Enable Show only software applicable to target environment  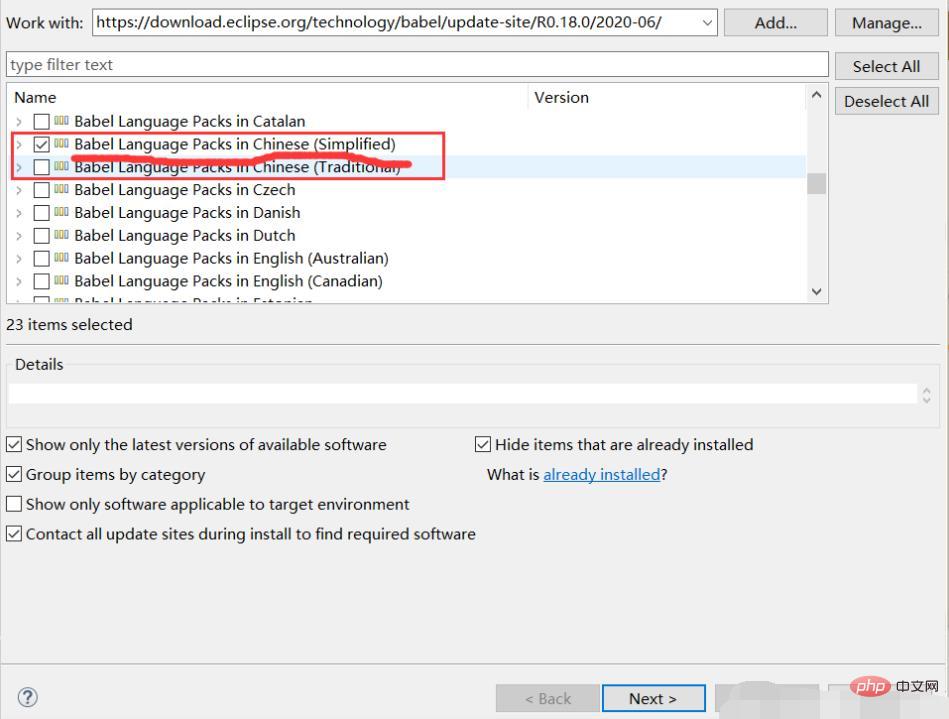pos(14,504)
